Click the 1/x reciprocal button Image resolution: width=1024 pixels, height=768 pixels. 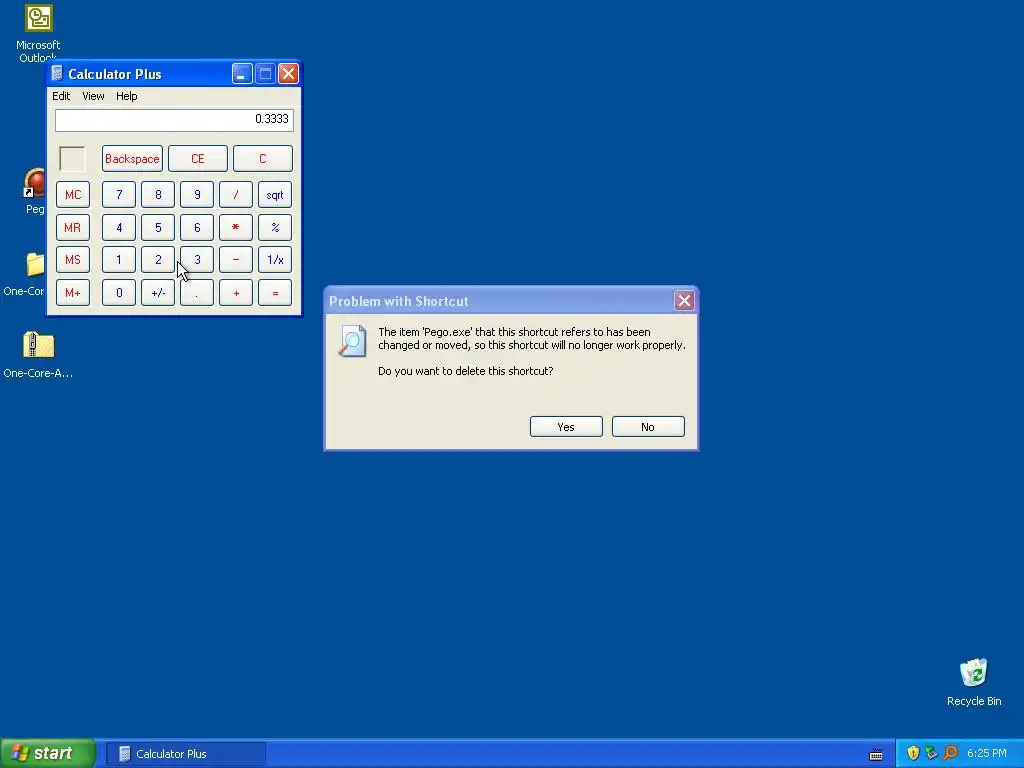click(275, 260)
